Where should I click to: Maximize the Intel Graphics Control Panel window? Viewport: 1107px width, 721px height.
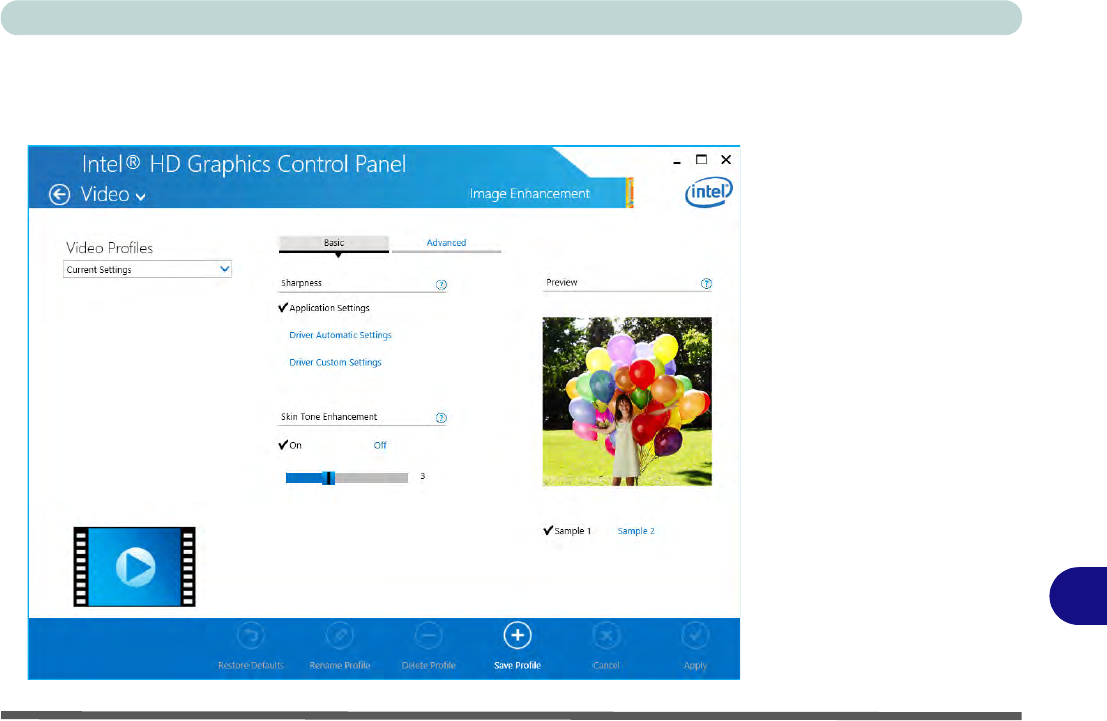click(701, 160)
